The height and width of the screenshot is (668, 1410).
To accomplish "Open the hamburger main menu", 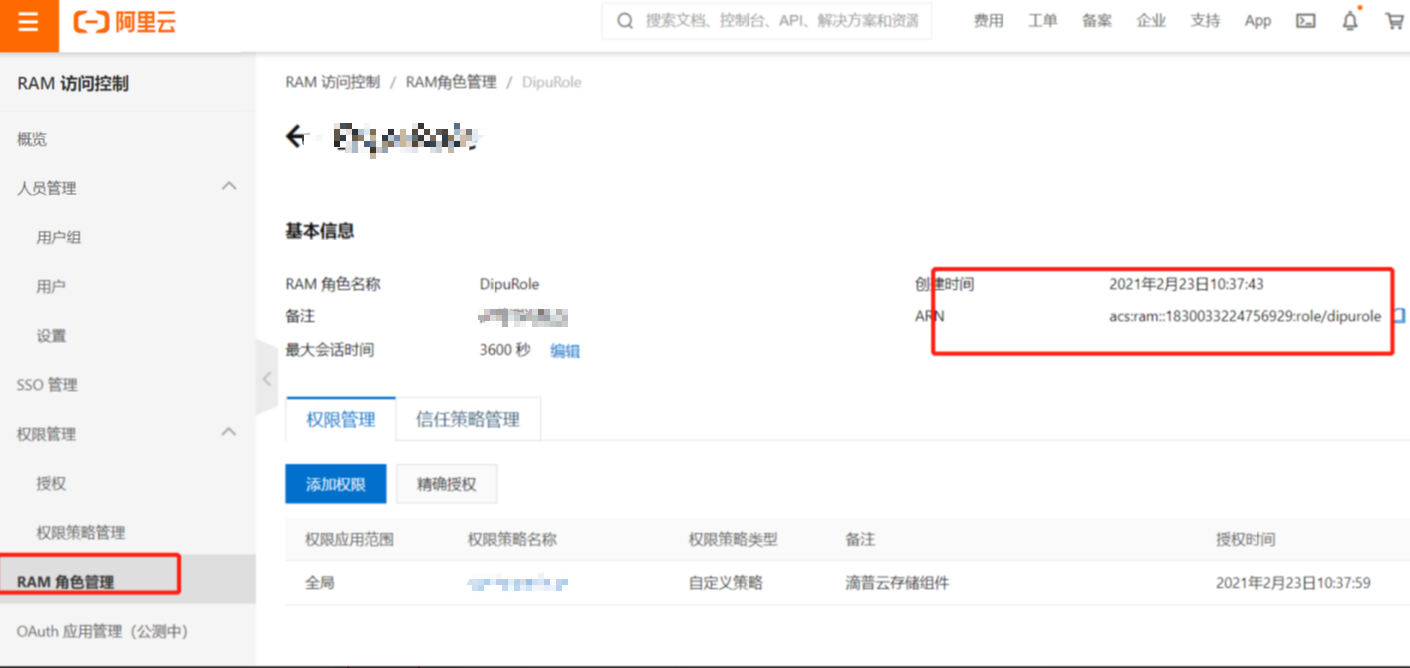I will pos(29,24).
